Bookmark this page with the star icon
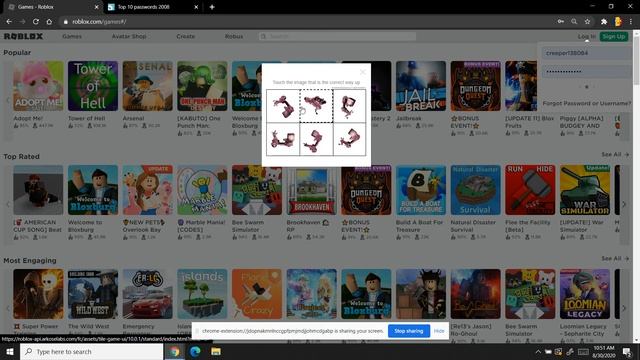 (x=587, y=22)
